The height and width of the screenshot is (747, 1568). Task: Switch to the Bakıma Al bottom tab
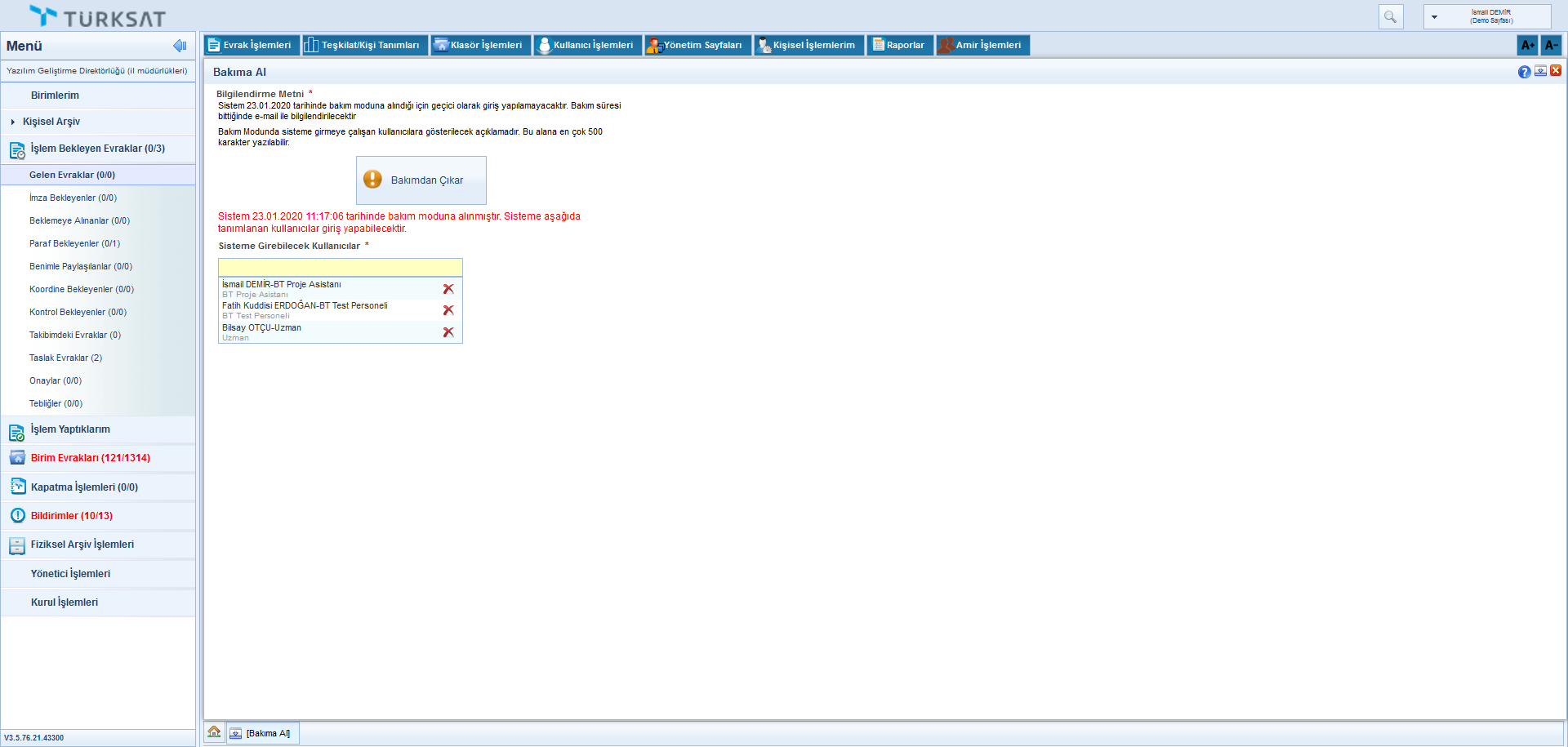pos(262,733)
